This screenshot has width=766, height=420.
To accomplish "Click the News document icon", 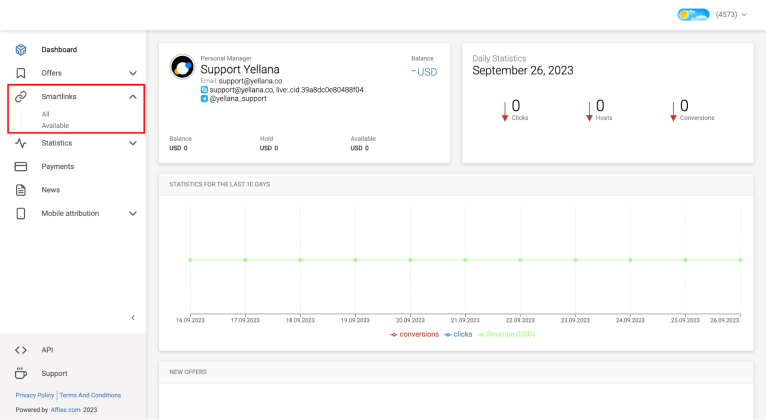I will tap(20, 190).
